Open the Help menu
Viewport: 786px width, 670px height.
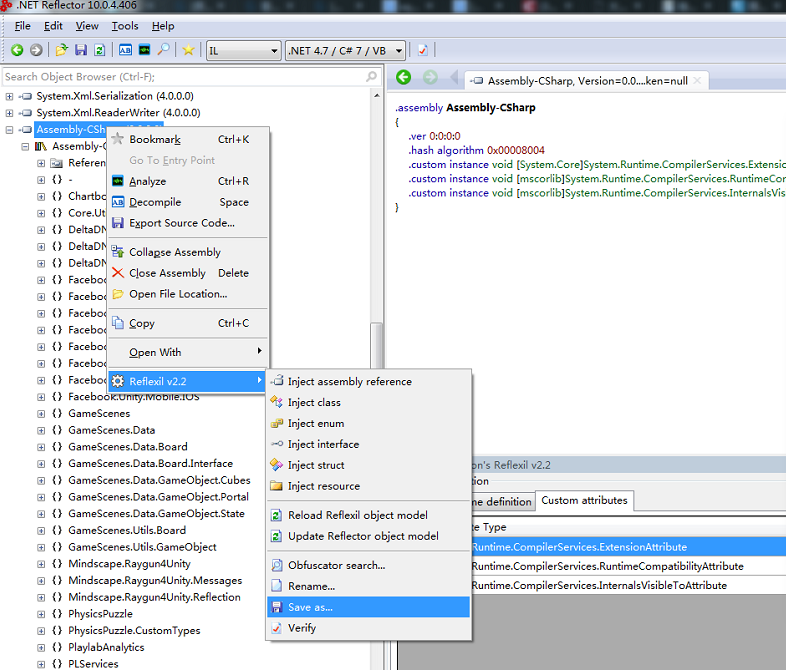point(163,26)
